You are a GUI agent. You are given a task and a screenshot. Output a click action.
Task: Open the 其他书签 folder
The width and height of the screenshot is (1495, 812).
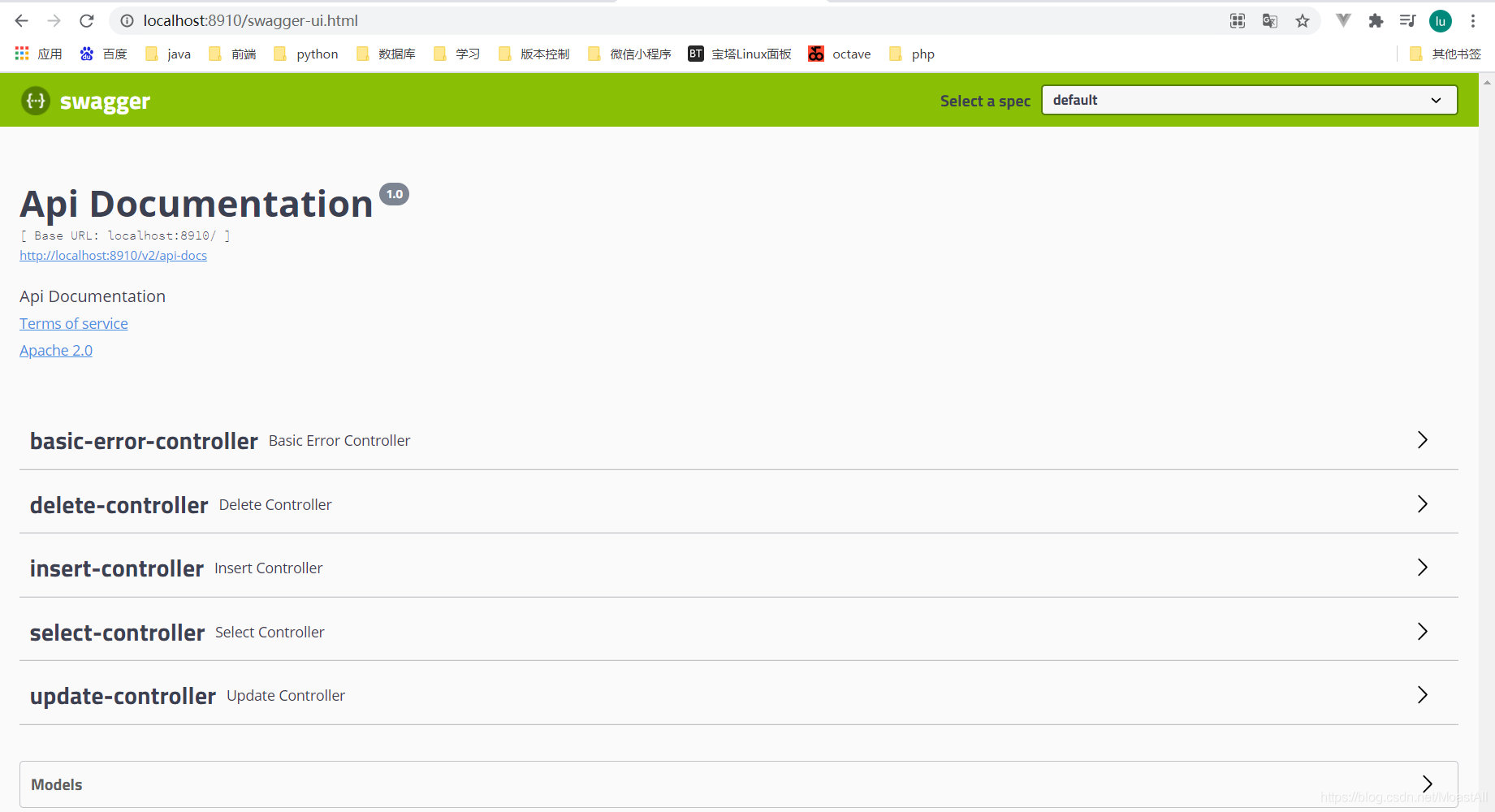1445,54
